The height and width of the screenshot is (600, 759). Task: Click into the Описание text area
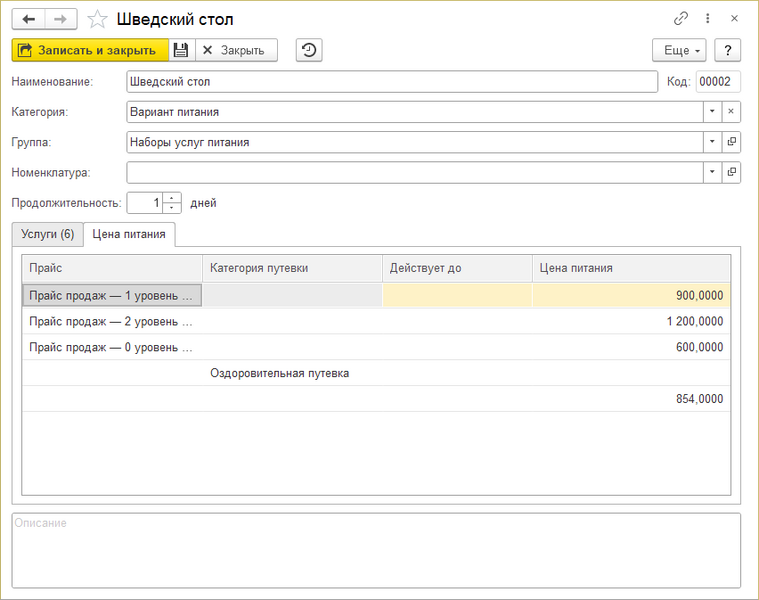(x=376, y=550)
